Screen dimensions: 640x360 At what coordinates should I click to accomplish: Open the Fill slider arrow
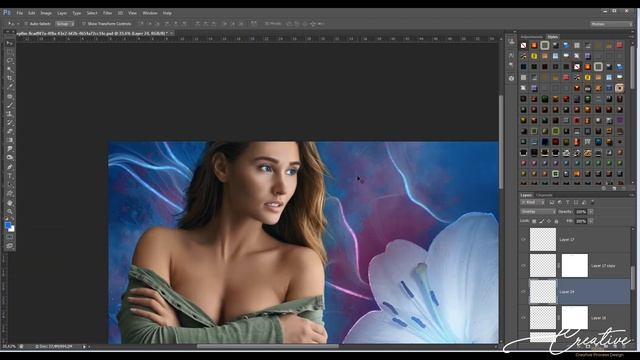click(591, 221)
